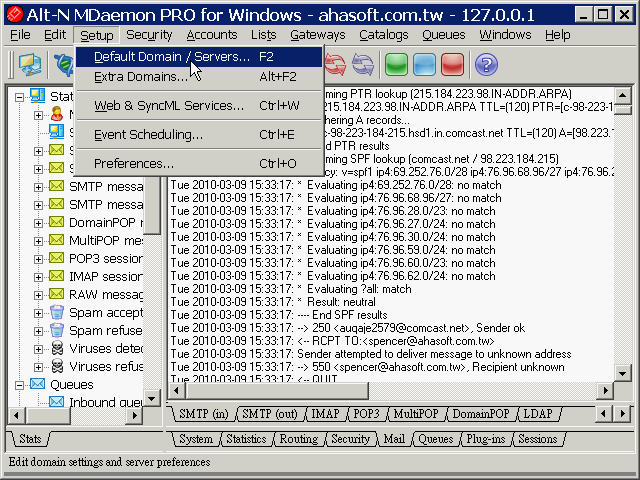The width and height of the screenshot is (640, 480).
Task: Click the user icon in the Stats tree
Action: 57,114
